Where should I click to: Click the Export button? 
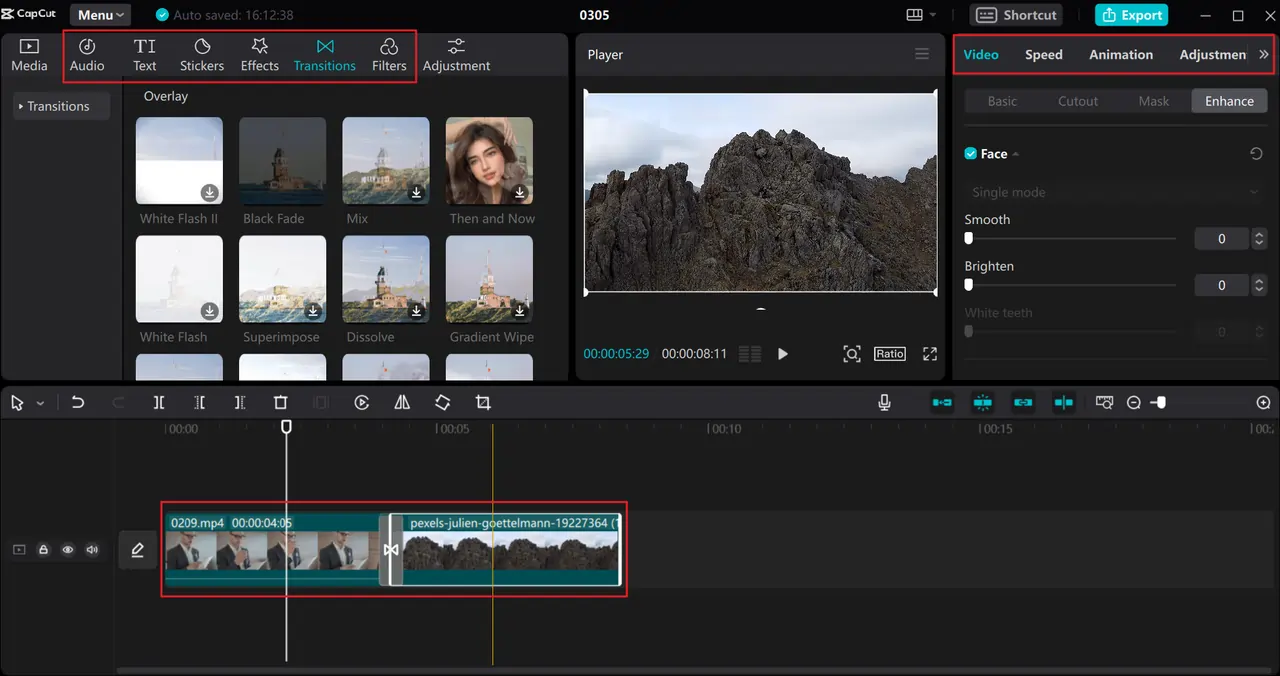1131,15
